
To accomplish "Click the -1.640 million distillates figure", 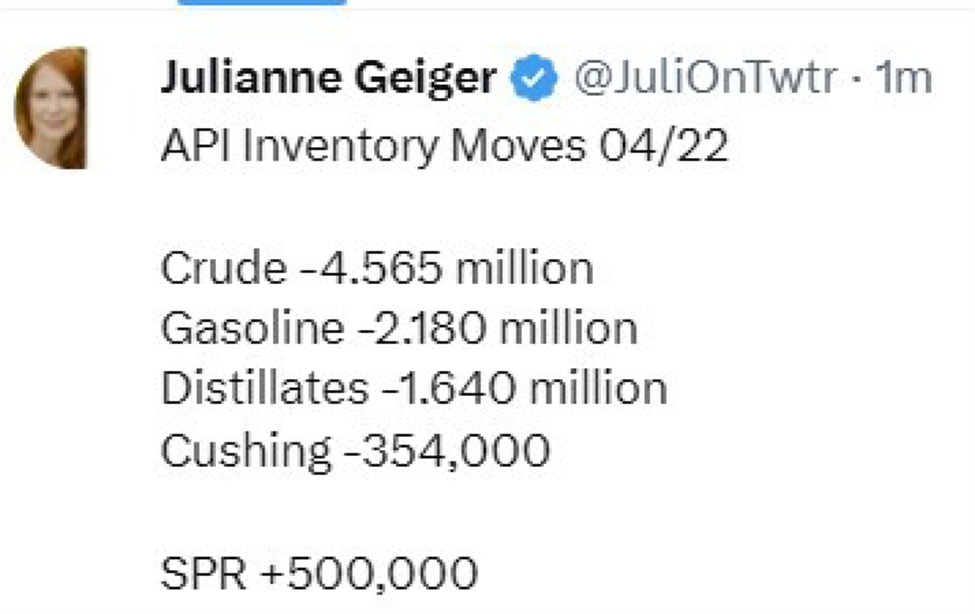I will (523, 388).
